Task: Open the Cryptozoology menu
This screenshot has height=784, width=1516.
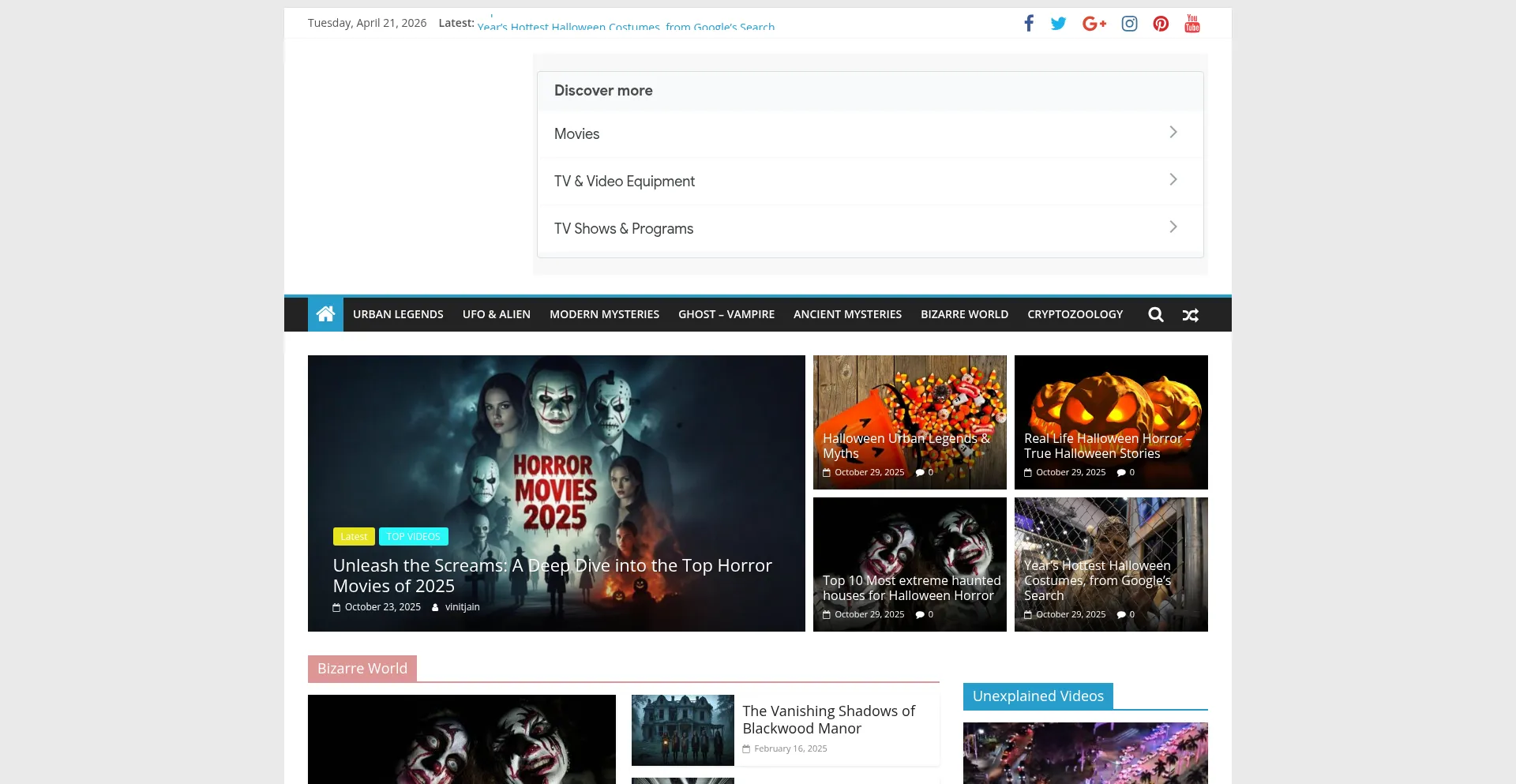Action: pyautogui.click(x=1075, y=314)
